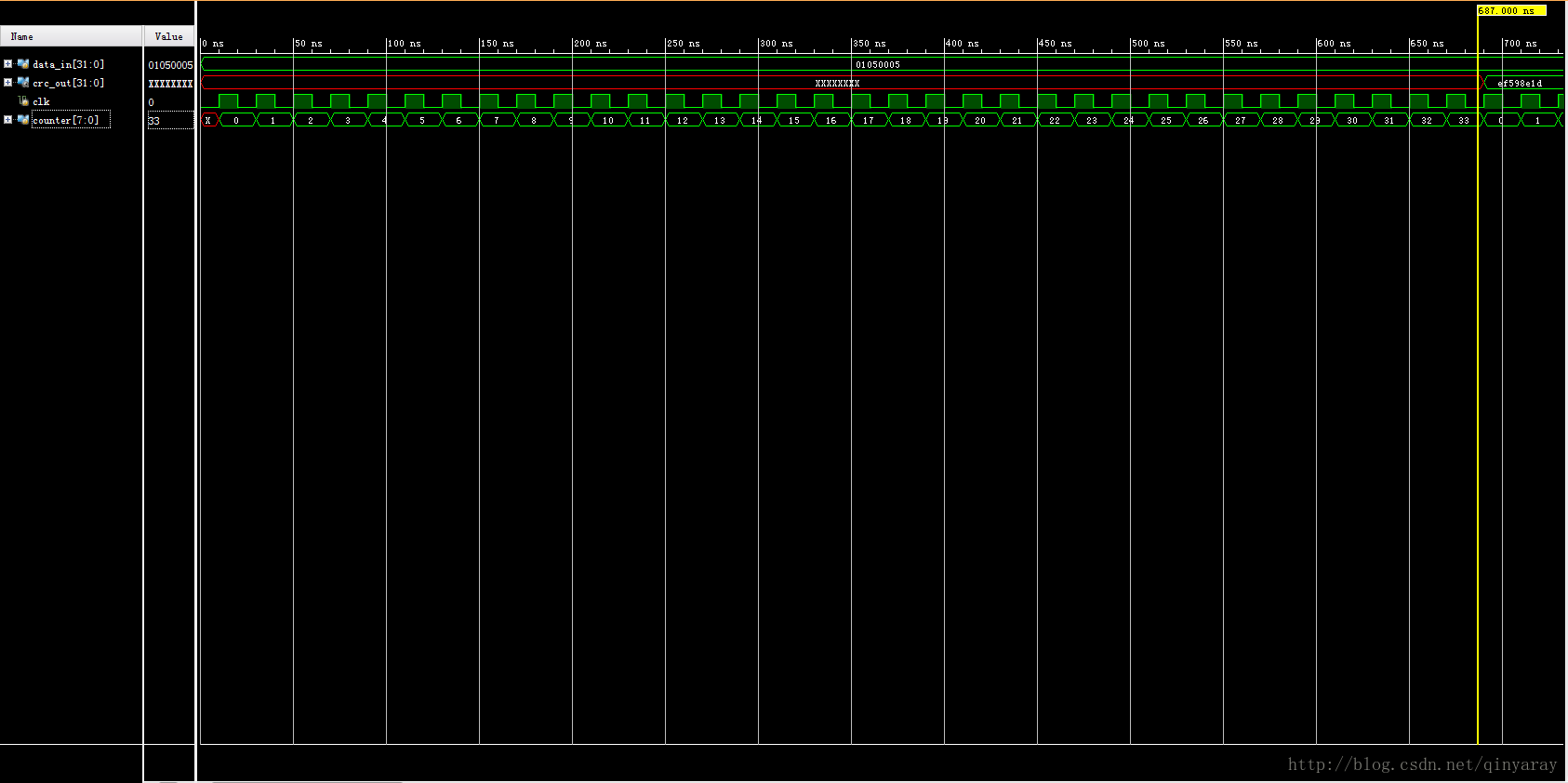Viewport: 1568px width, 783px height.
Task: Click the Value column header
Action: point(169,36)
